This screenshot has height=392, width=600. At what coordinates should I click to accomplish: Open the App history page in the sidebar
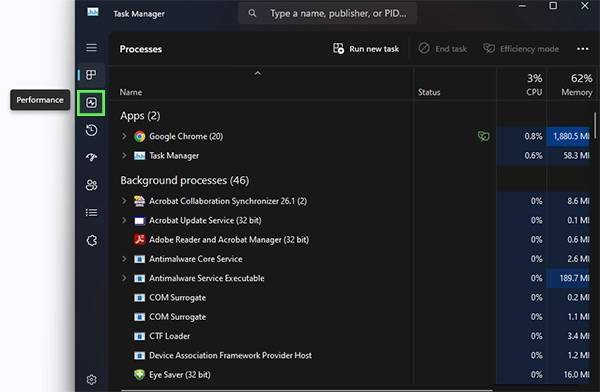tap(91, 130)
